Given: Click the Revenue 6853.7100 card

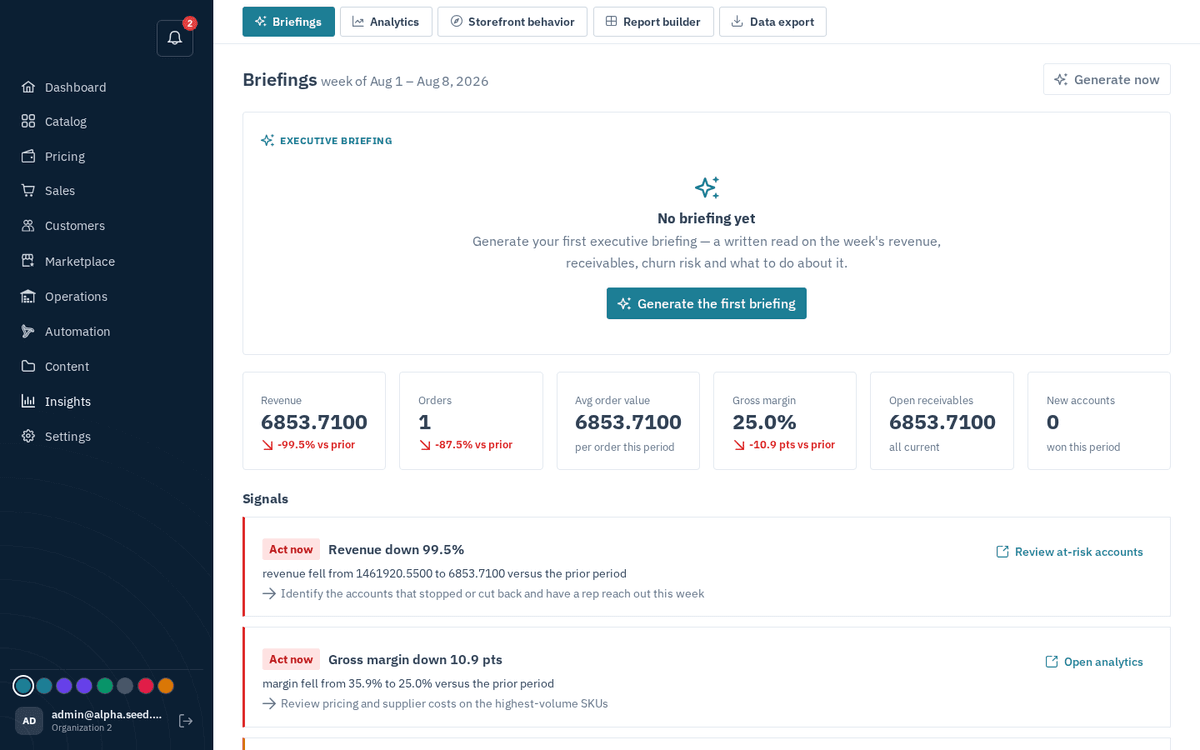Looking at the screenshot, I should (x=314, y=421).
